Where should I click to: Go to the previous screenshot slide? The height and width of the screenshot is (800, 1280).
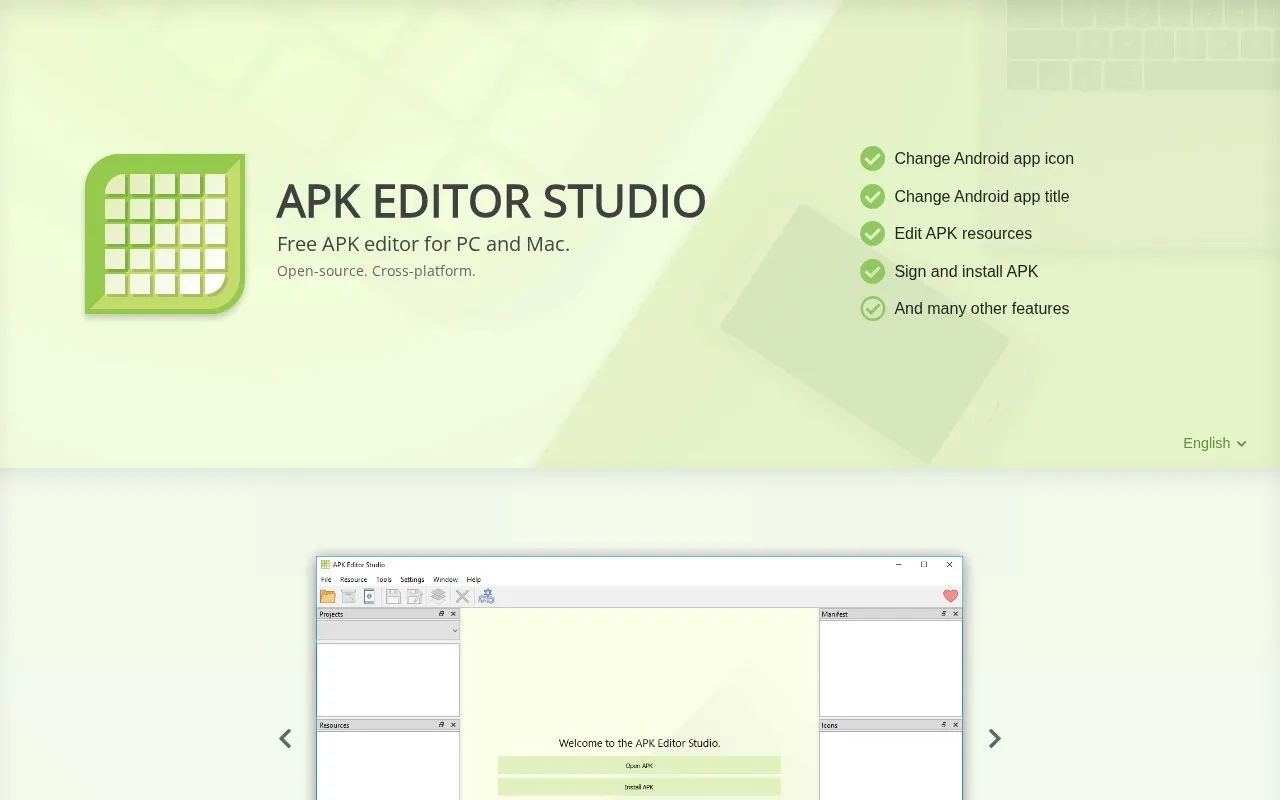coord(285,738)
